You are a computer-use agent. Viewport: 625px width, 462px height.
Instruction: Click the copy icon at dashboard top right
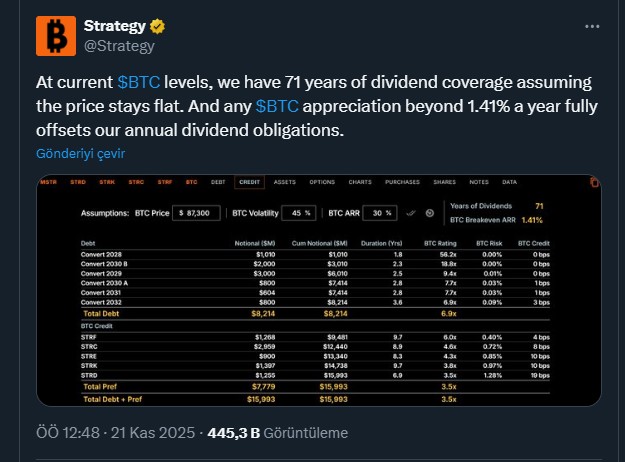point(593,182)
